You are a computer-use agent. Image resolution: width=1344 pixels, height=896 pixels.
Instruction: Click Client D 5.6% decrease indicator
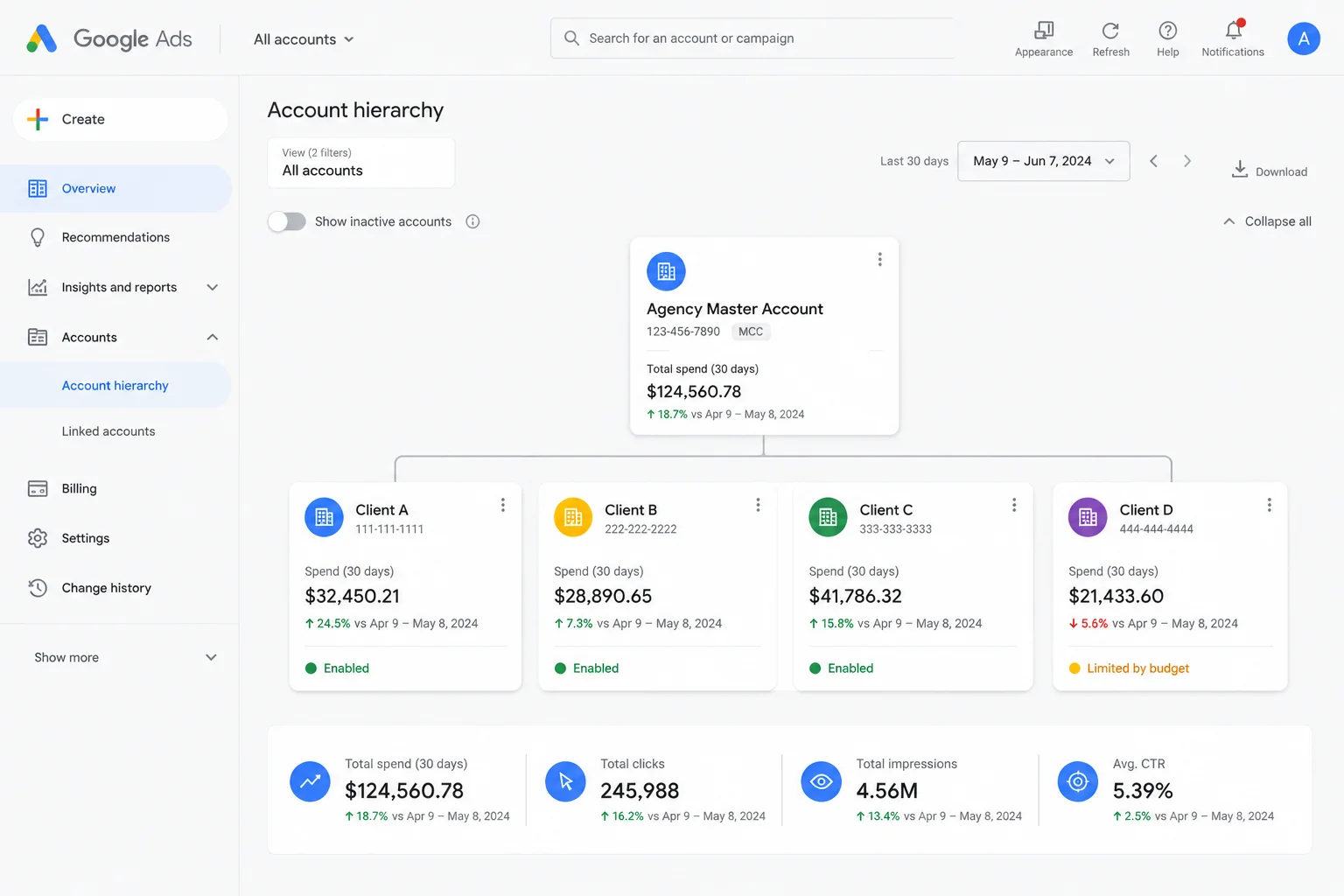(x=1088, y=624)
